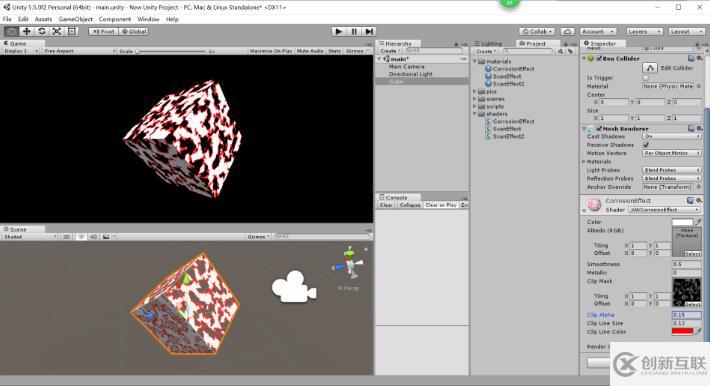Open the GameObject menu
The width and height of the screenshot is (710, 386).
pos(76,19)
